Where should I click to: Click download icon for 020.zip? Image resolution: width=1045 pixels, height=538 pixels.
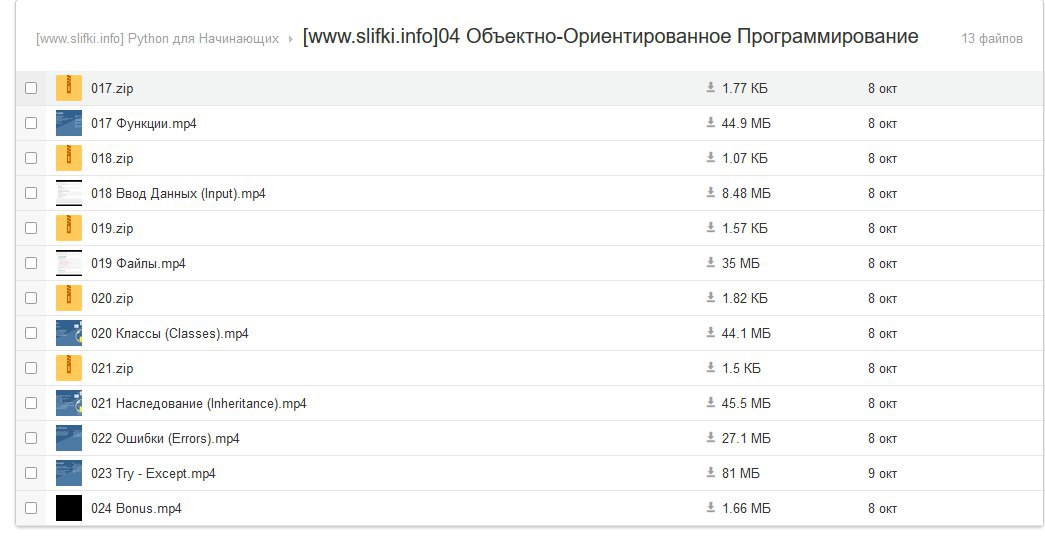pos(710,297)
